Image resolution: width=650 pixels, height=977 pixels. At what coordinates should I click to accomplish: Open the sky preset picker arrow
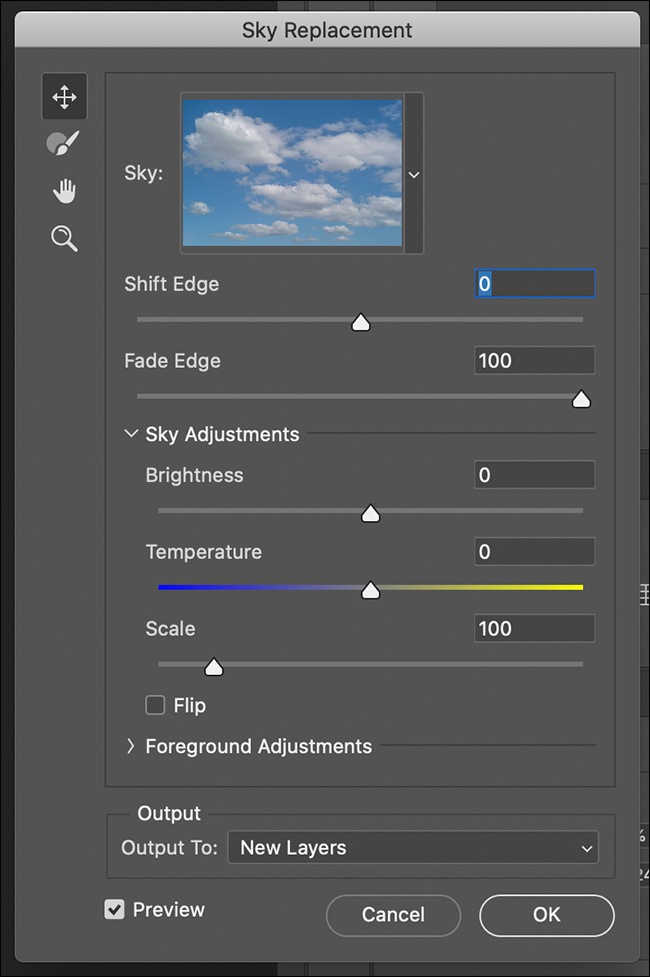point(414,174)
